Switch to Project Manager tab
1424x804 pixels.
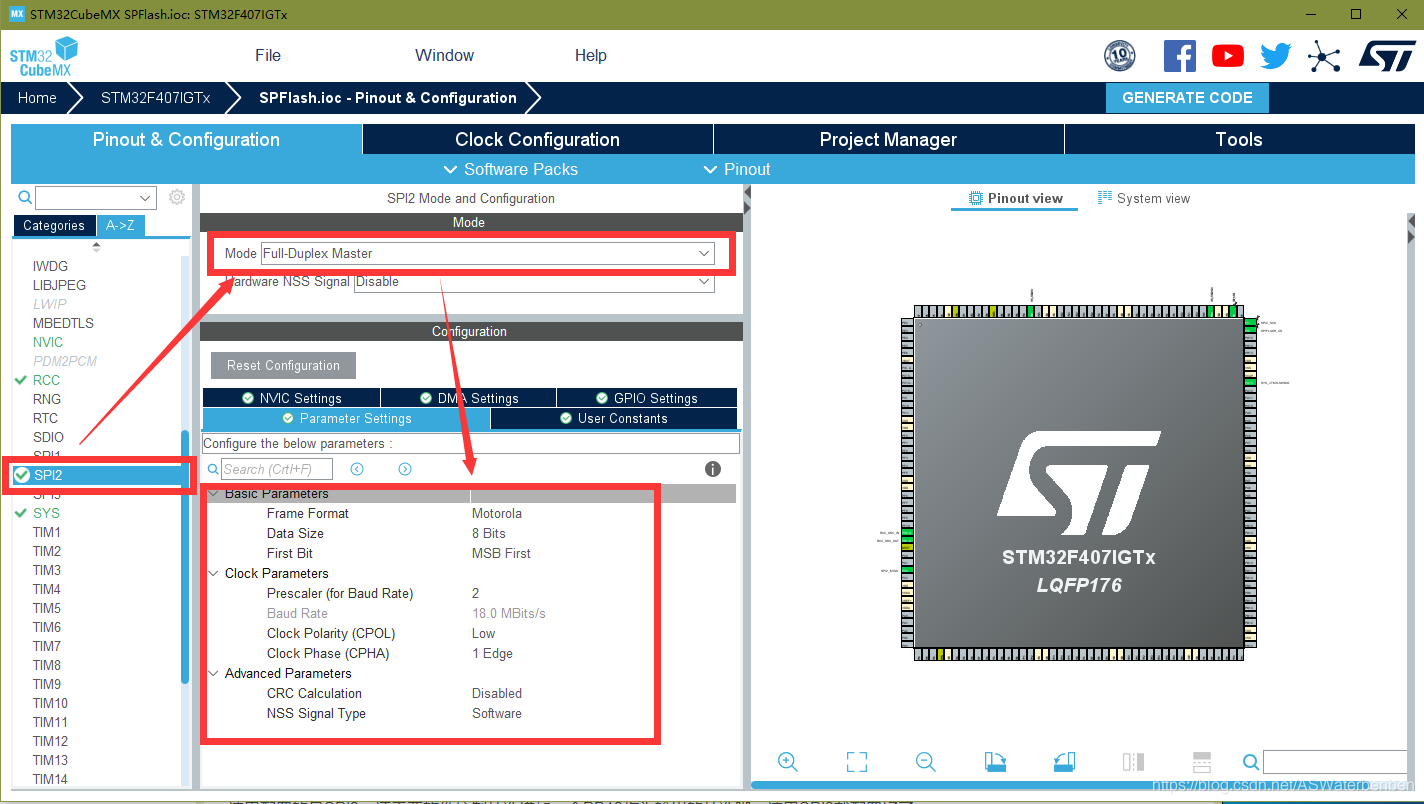(889, 140)
